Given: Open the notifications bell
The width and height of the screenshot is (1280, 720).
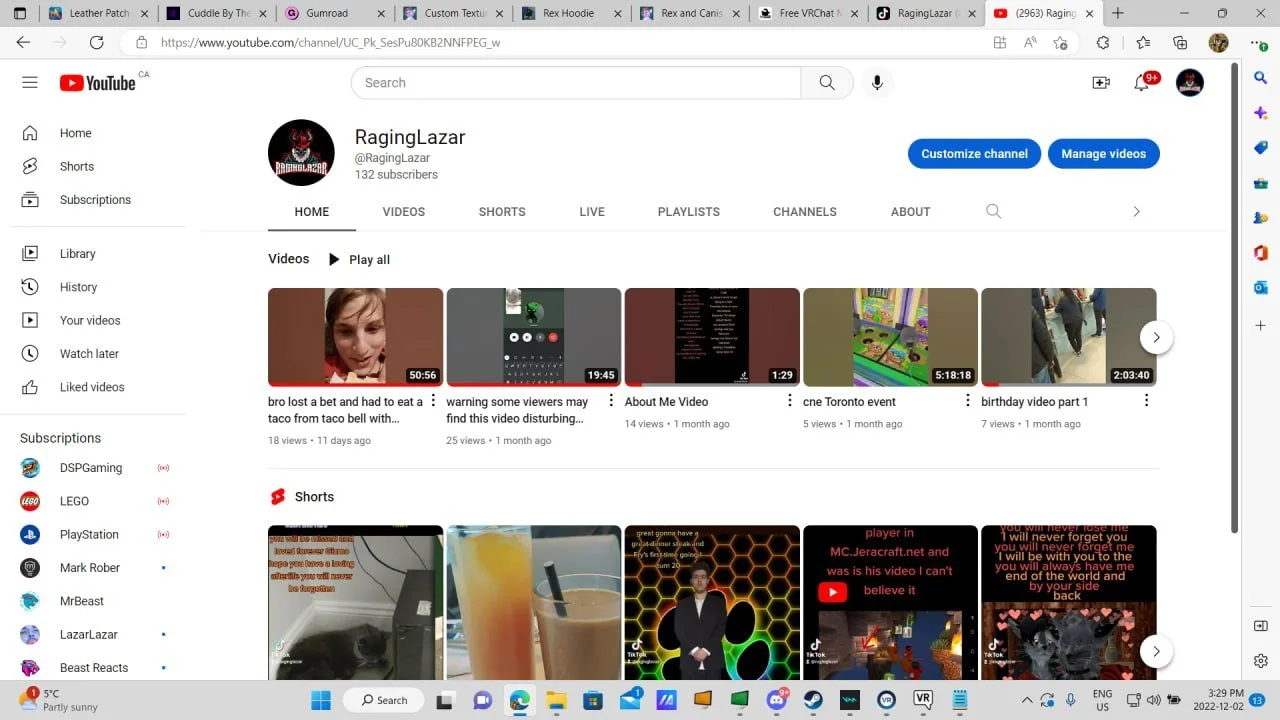Looking at the screenshot, I should click(x=1141, y=83).
